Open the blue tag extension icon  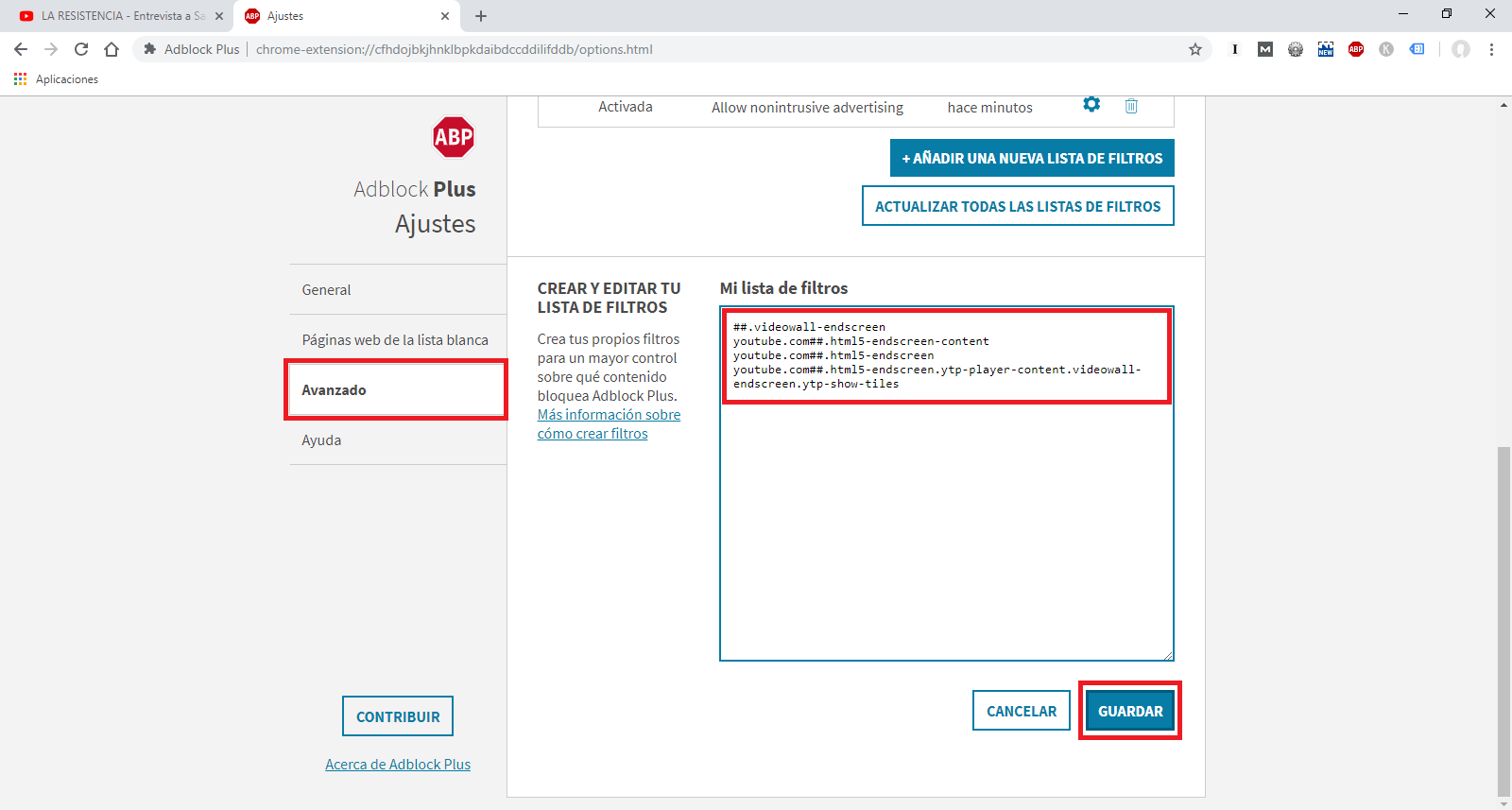point(1417,49)
